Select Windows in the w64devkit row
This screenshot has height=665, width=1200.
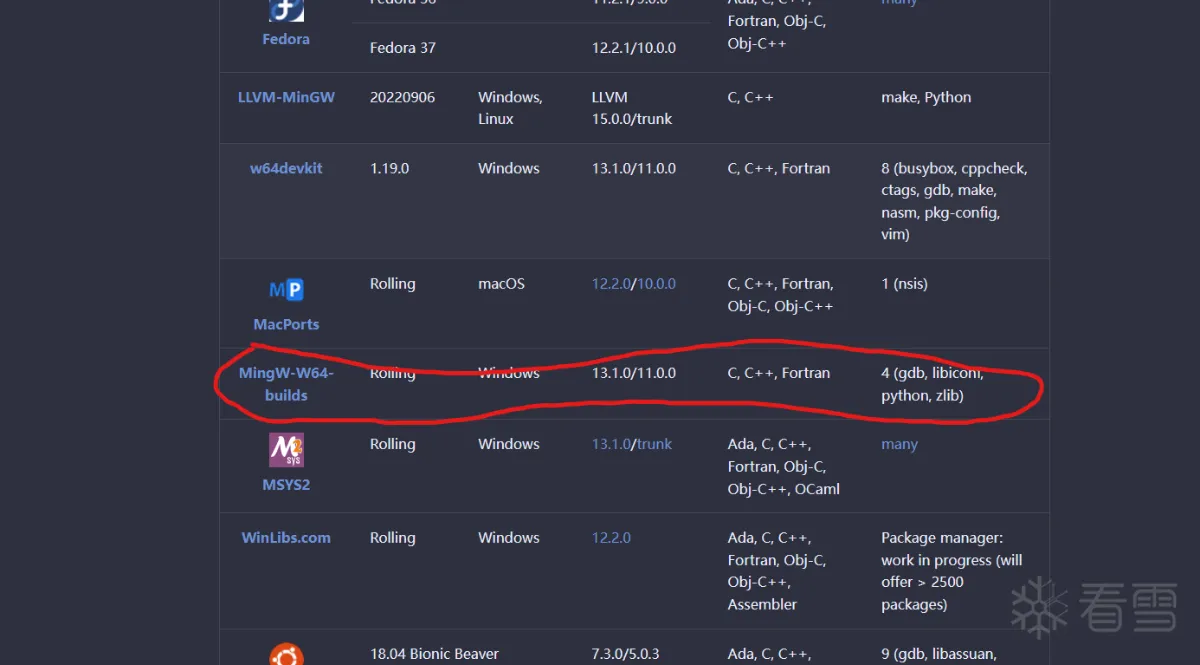coord(509,168)
